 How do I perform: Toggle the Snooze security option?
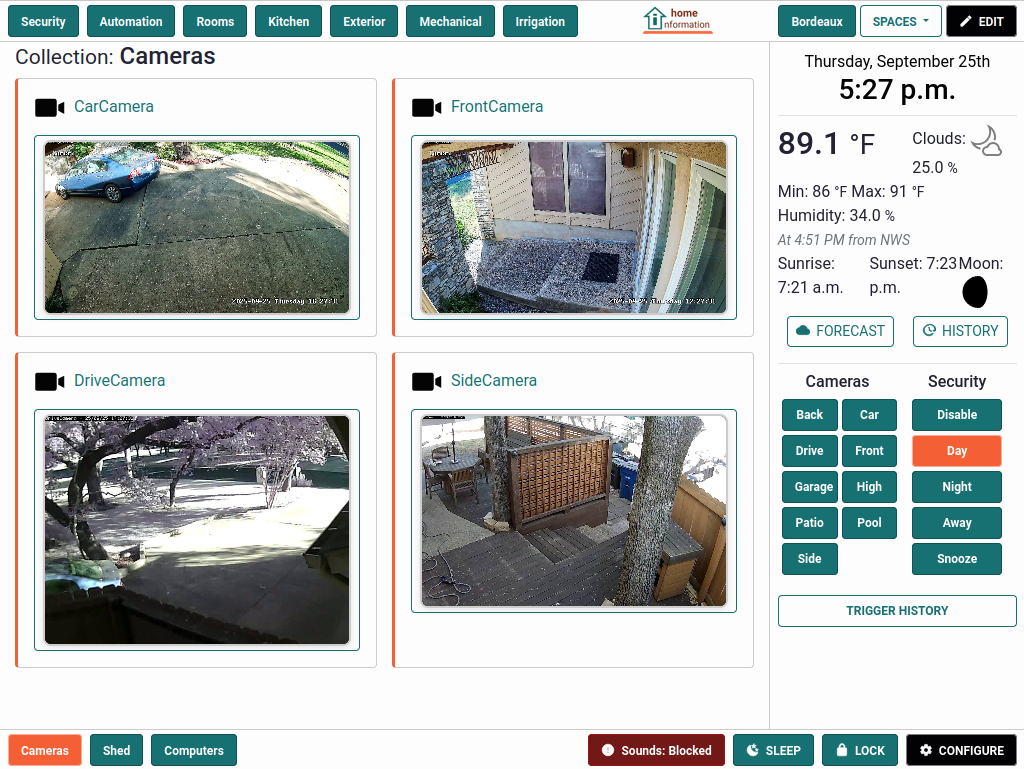tap(956, 559)
